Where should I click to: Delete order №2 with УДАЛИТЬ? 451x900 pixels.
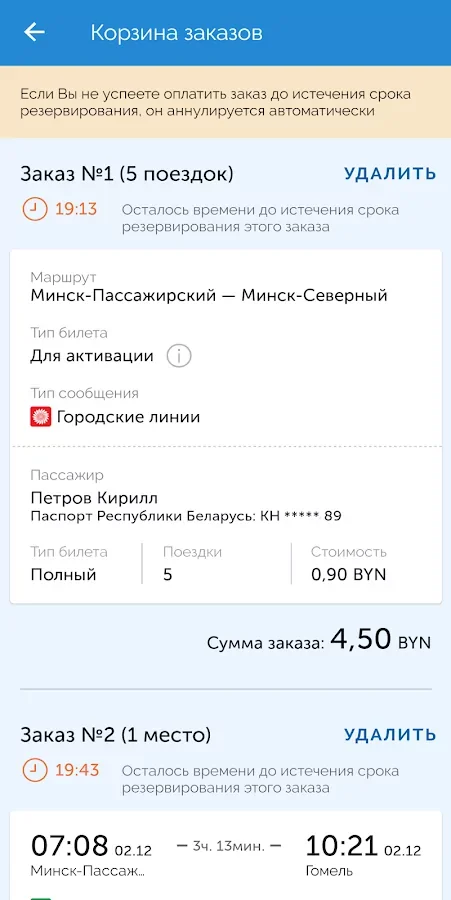[x=390, y=735]
